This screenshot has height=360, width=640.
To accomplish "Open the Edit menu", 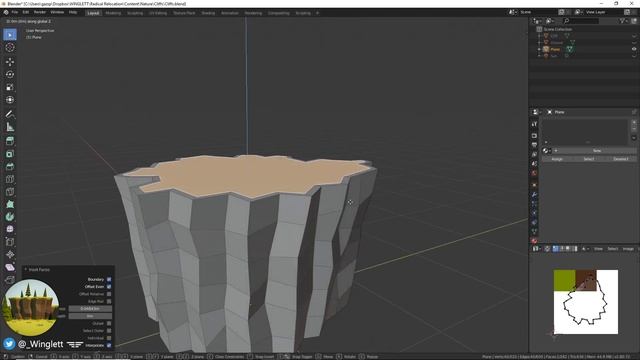I will pos(26,13).
